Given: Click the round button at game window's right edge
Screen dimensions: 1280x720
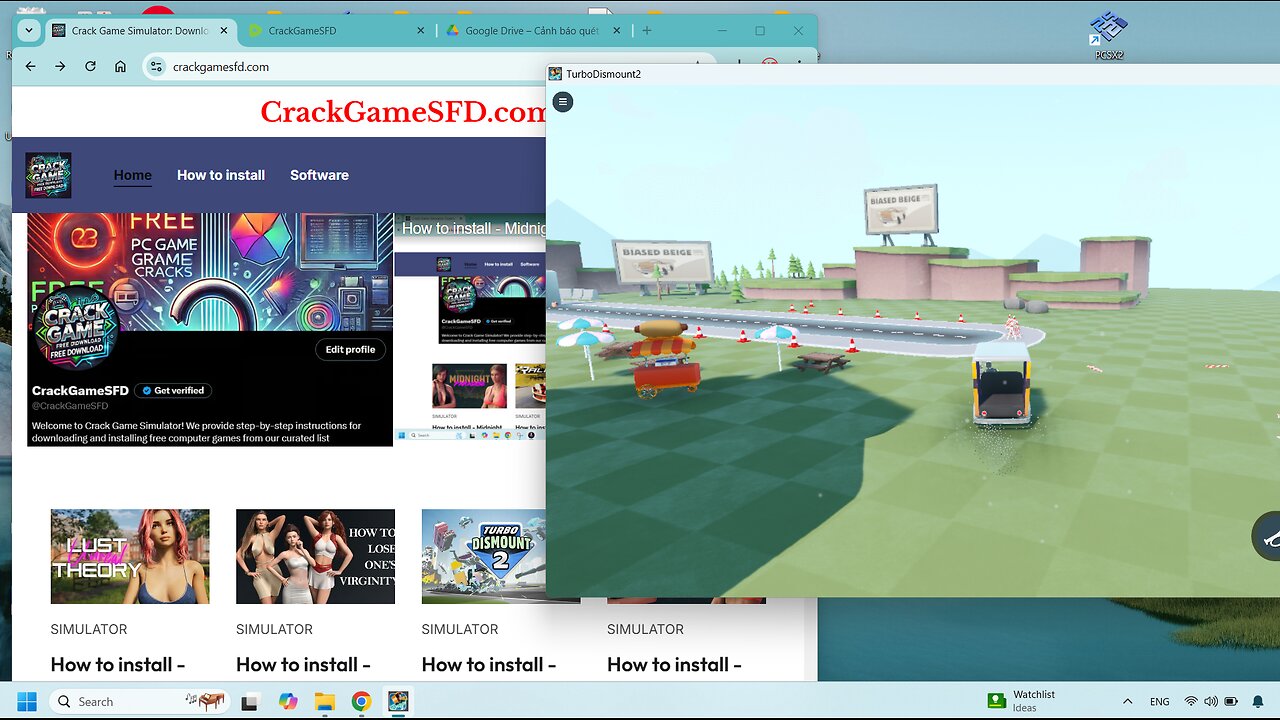Looking at the screenshot, I should (x=1268, y=537).
